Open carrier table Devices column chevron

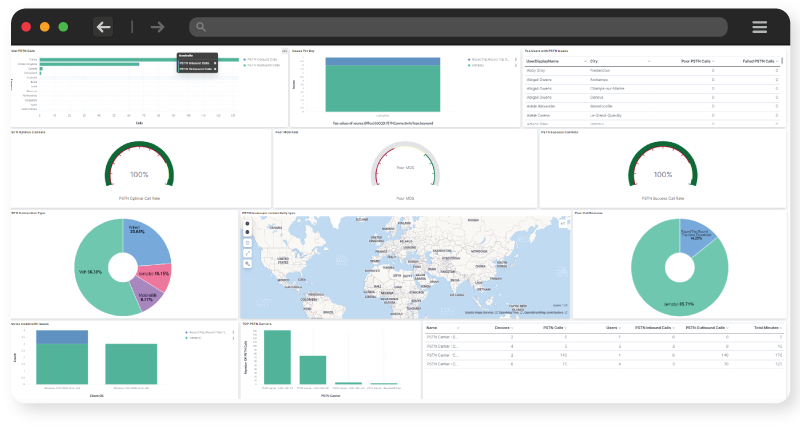click(512, 328)
